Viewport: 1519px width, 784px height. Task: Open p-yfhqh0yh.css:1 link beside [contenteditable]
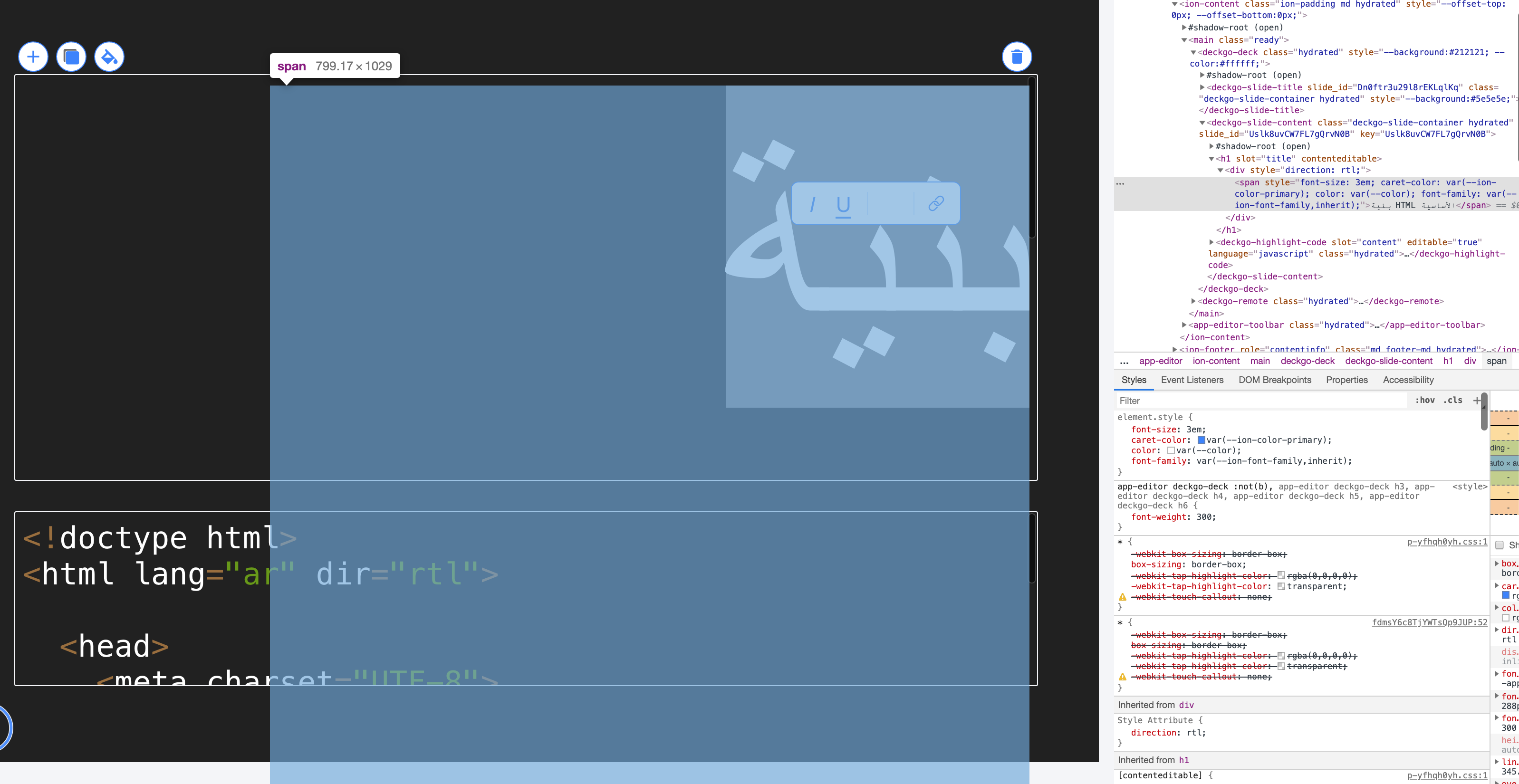pyautogui.click(x=1447, y=775)
